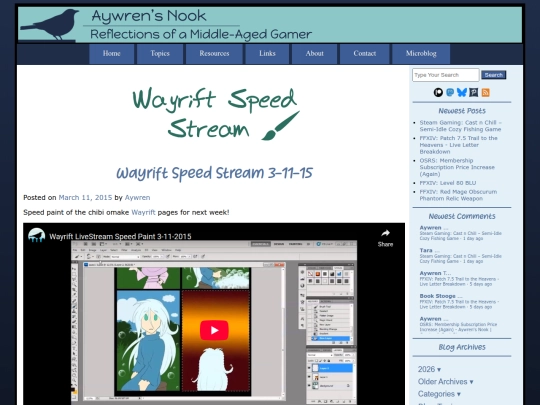Open the Microblog navigation item
540x405 pixels.
click(x=421, y=54)
